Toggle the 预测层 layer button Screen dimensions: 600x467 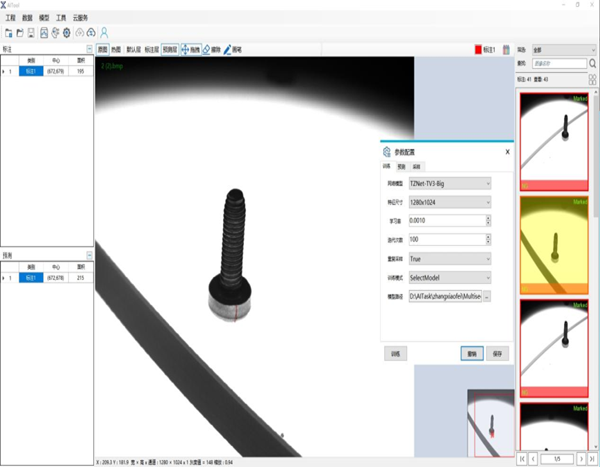point(169,48)
